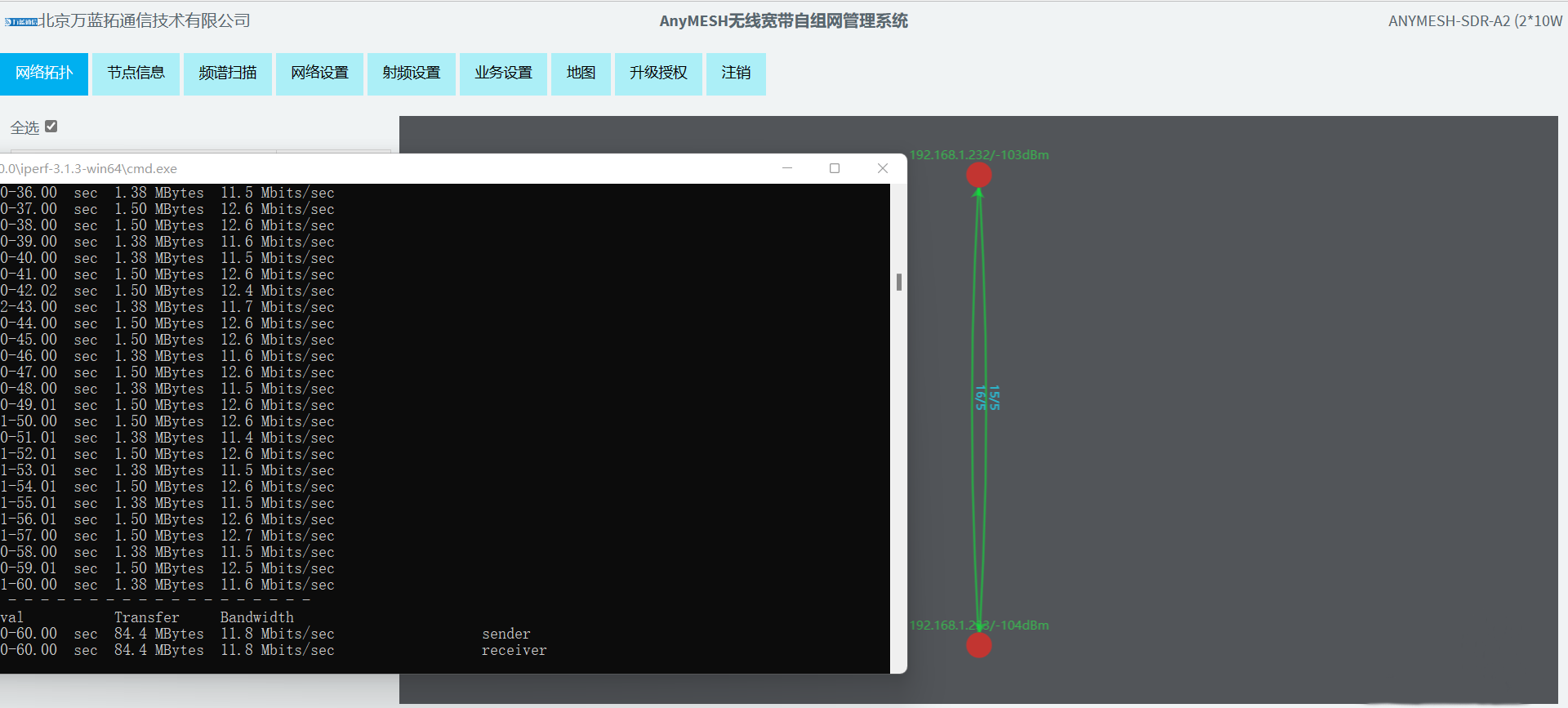Click the top red node 192.168.1.232
Image resolution: width=1568 pixels, height=708 pixels.
978,175
